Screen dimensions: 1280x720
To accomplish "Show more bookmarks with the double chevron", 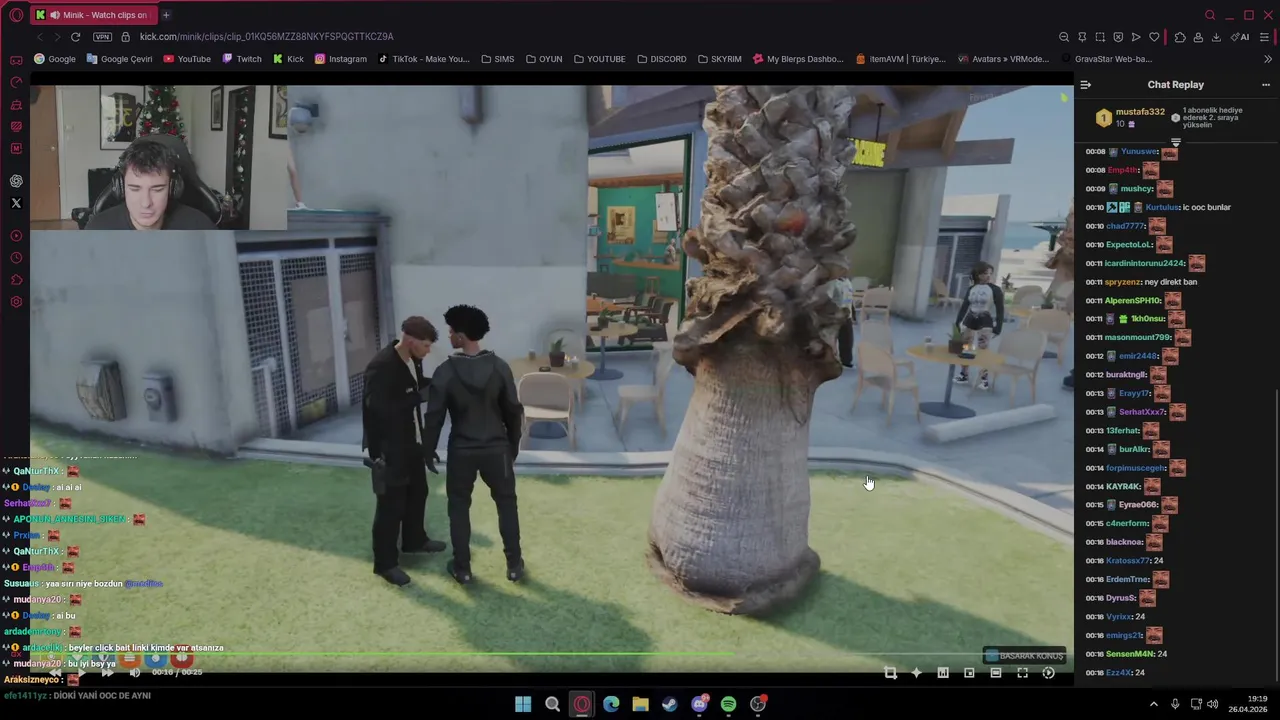I will point(1267,59).
